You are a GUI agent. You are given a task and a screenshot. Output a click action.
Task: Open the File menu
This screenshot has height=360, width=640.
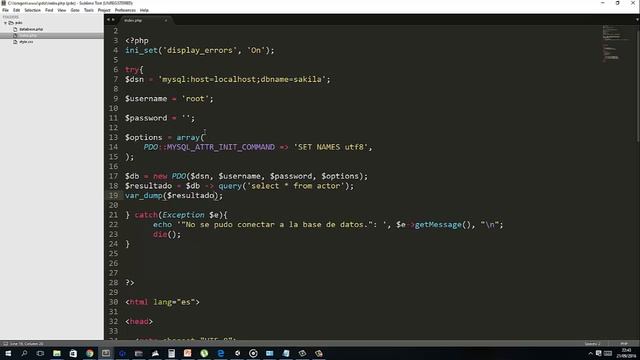(x=5, y=10)
